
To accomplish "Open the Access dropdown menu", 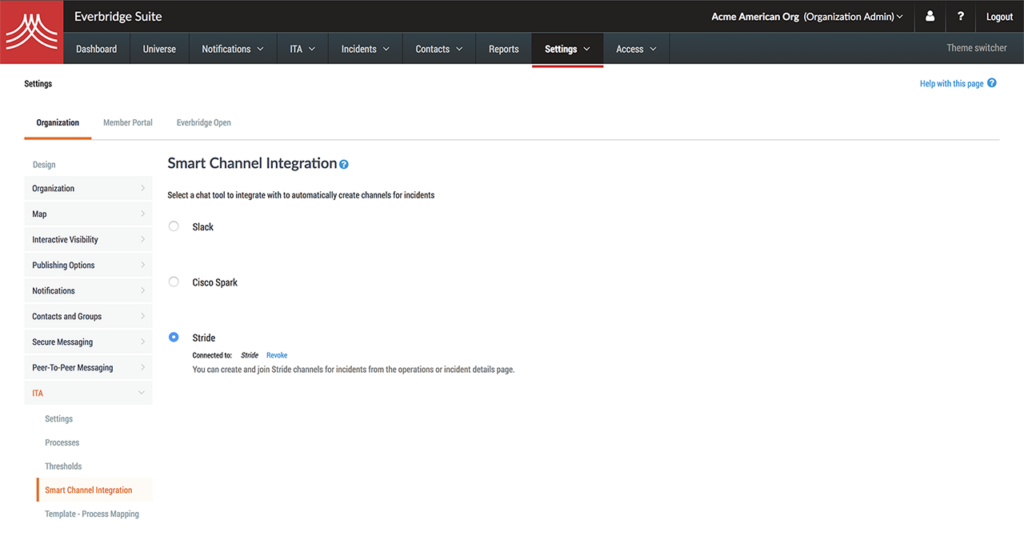I will coord(635,49).
